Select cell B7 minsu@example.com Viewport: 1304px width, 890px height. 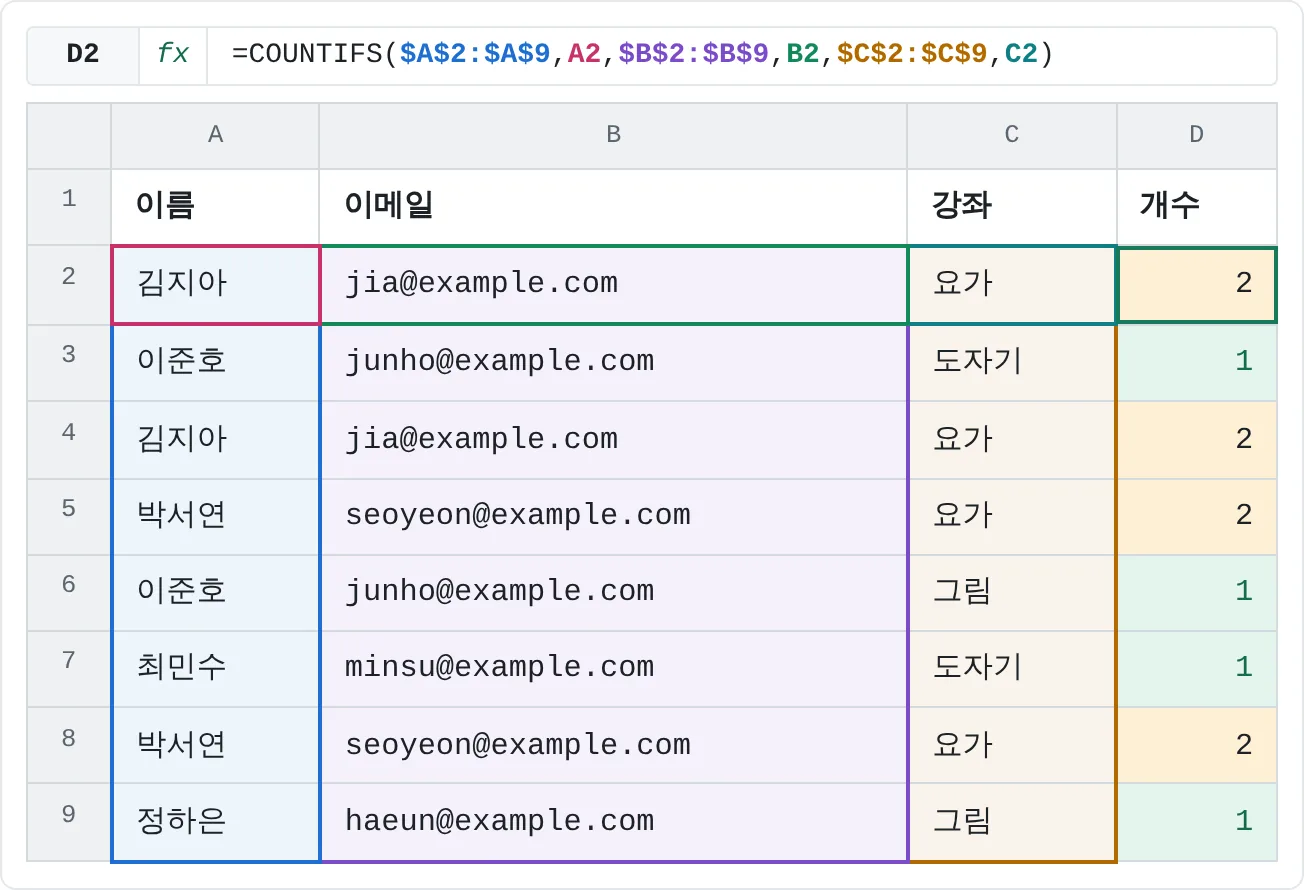click(x=613, y=669)
